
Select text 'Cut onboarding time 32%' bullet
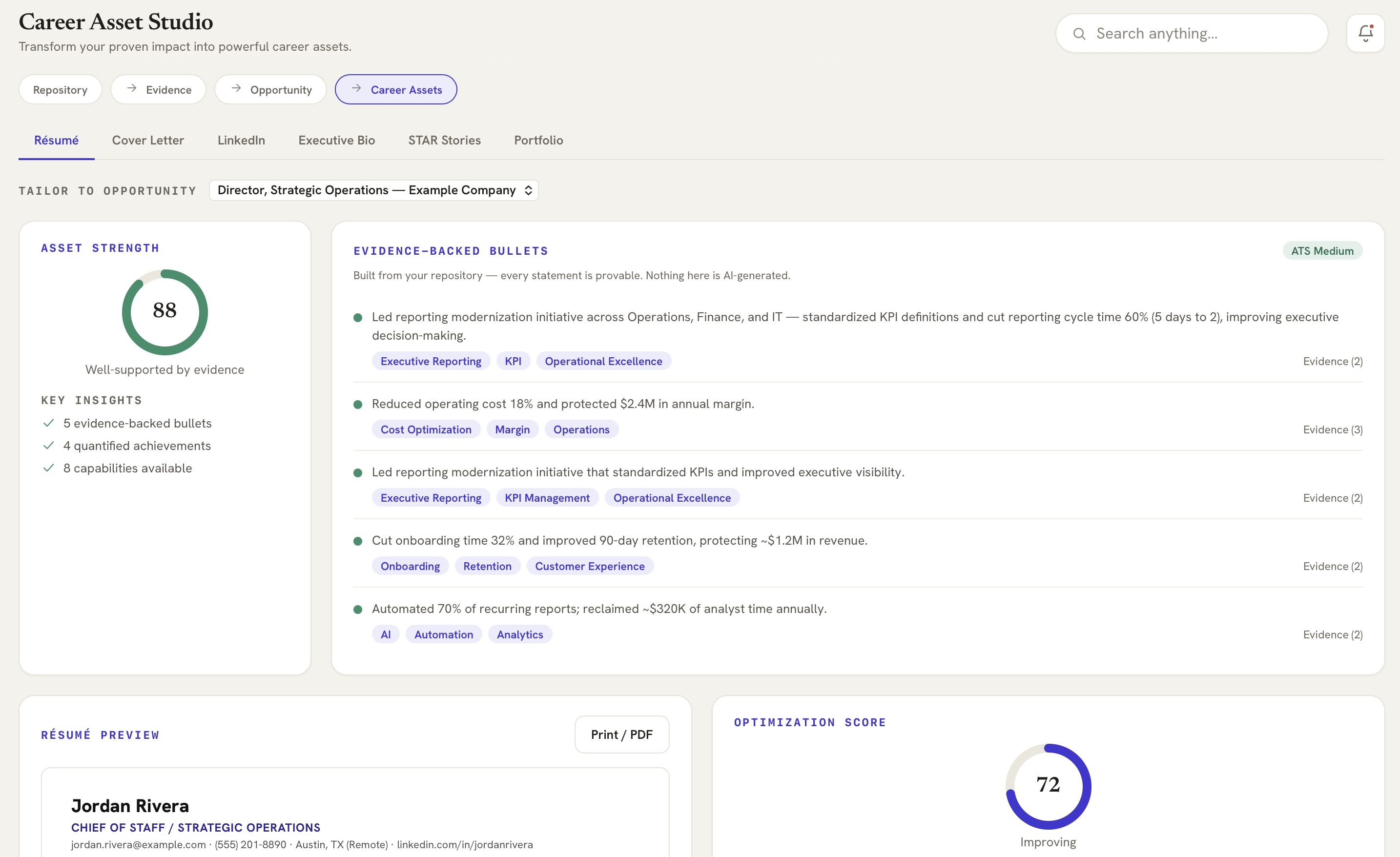(619, 540)
